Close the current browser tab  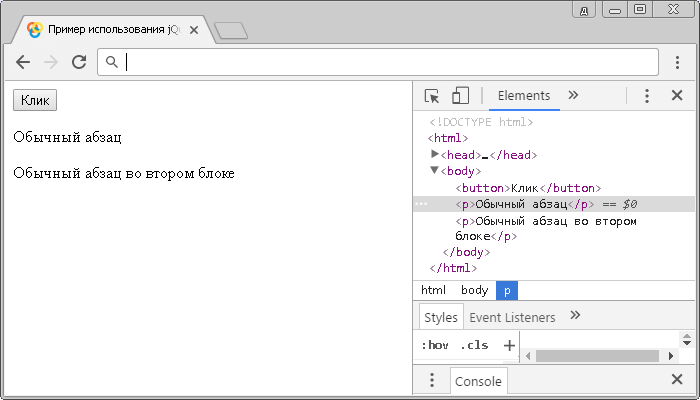coord(194,30)
